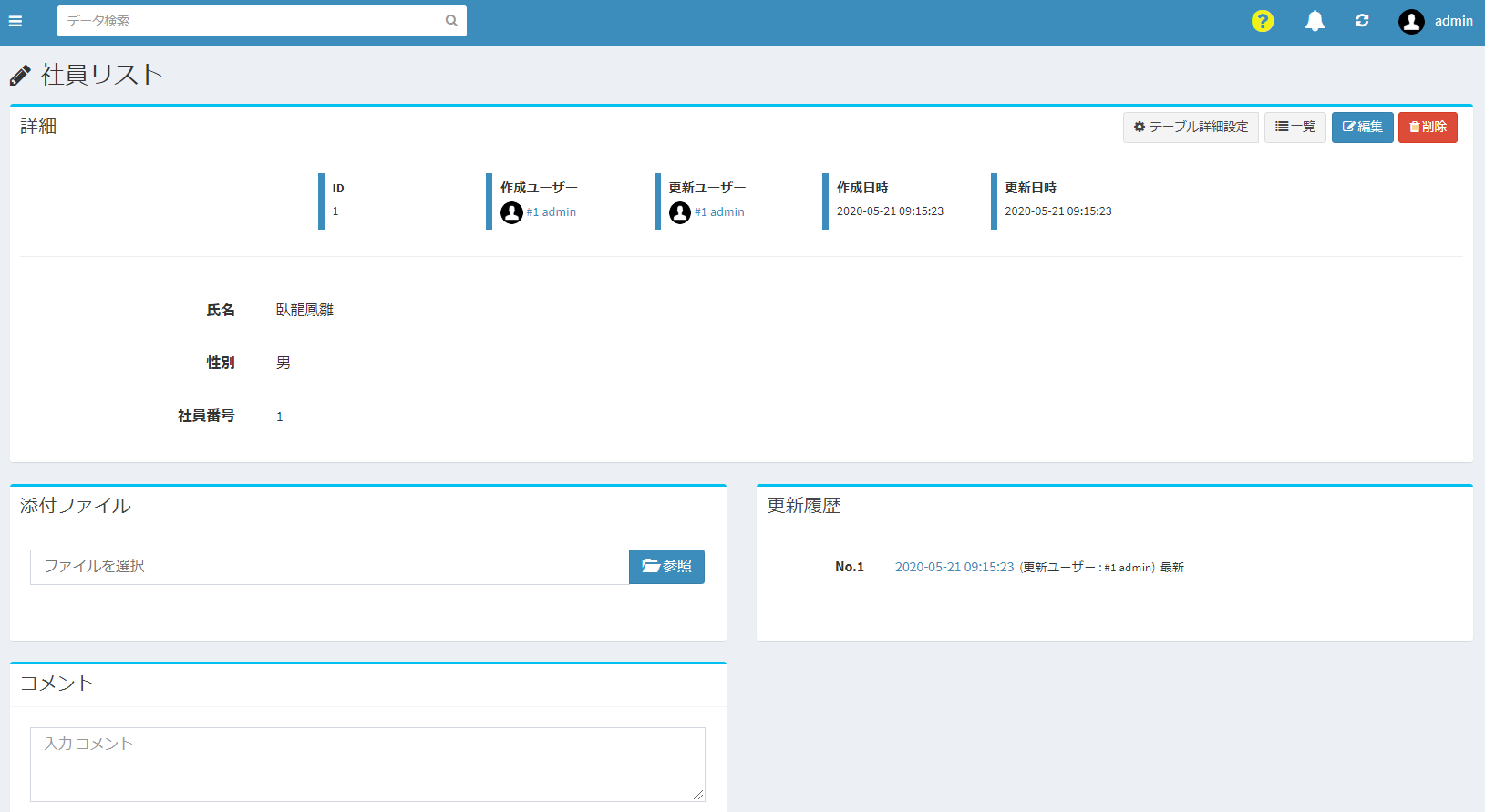Click the pencil icon beside 社員リスト
The image size is (1485, 812).
point(20,75)
